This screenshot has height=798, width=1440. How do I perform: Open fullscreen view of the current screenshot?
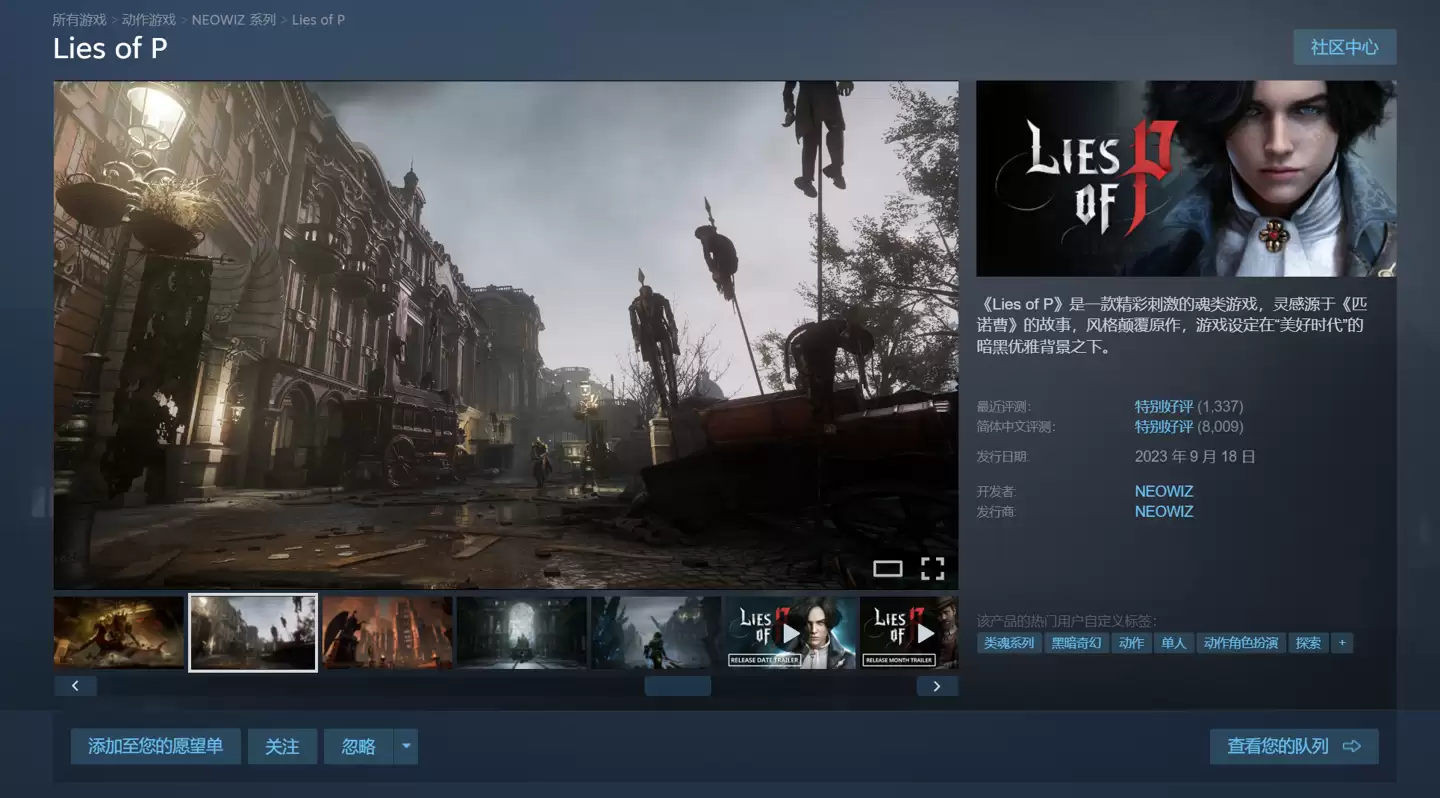click(933, 568)
